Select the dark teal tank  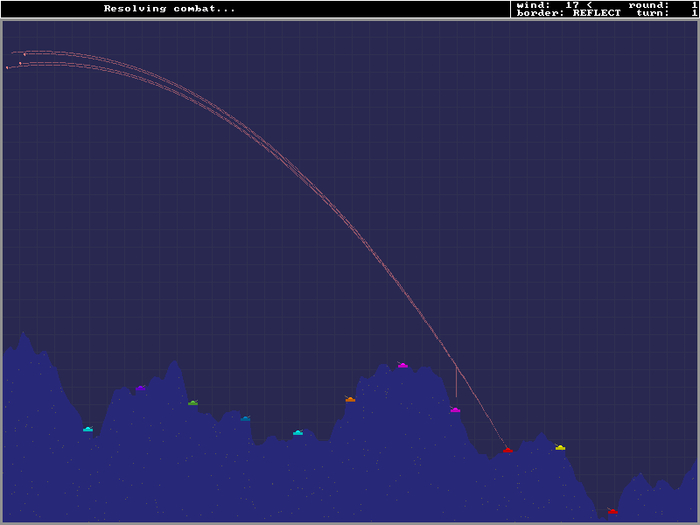tap(245, 418)
